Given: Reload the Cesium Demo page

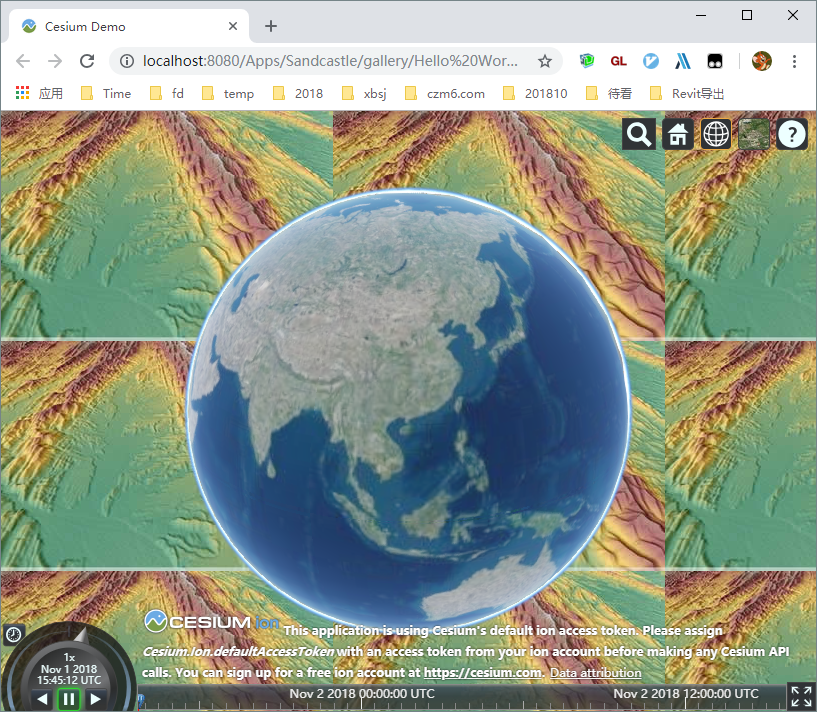Looking at the screenshot, I should point(87,61).
